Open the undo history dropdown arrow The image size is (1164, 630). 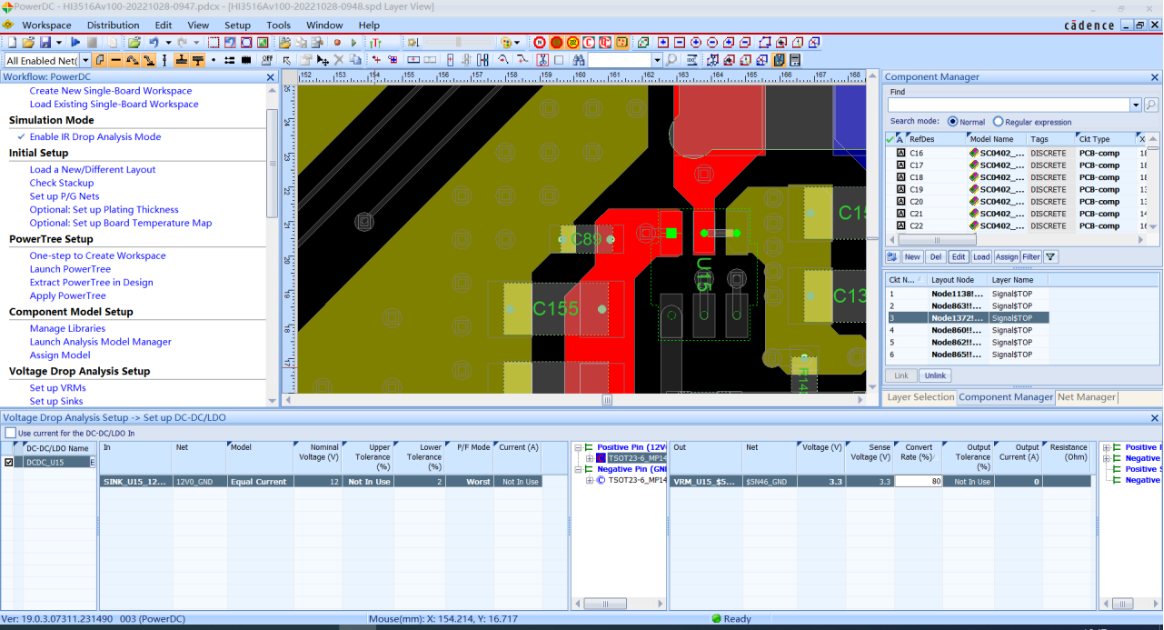coord(168,42)
